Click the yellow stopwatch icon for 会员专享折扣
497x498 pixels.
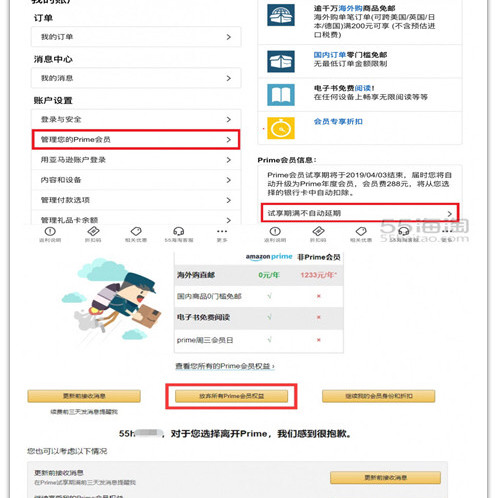(281, 128)
